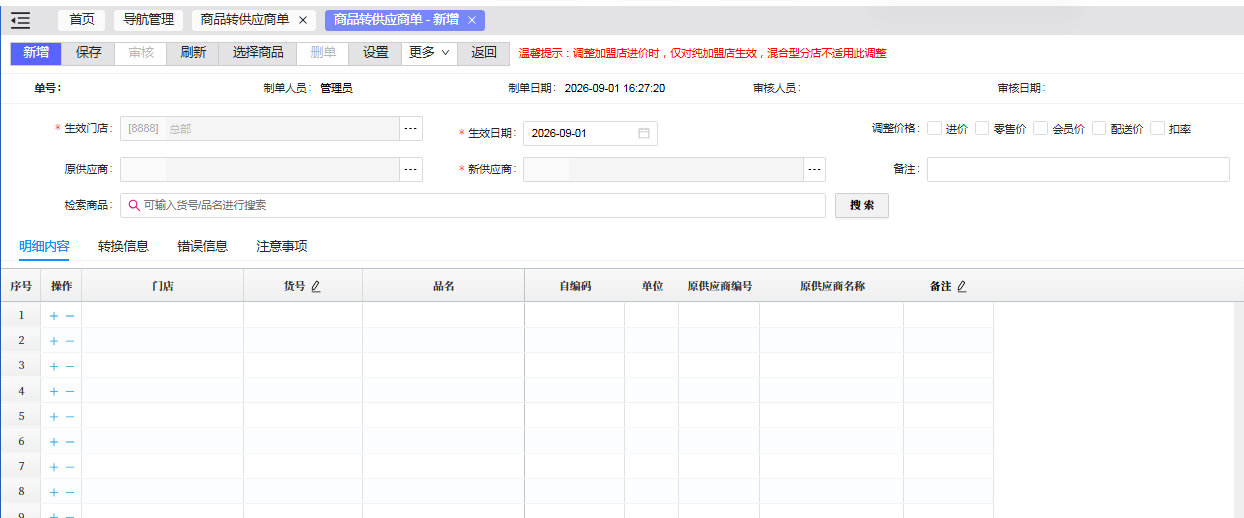Click the 原供应商名称 column header
The width and height of the screenshot is (1244, 518).
coord(832,286)
